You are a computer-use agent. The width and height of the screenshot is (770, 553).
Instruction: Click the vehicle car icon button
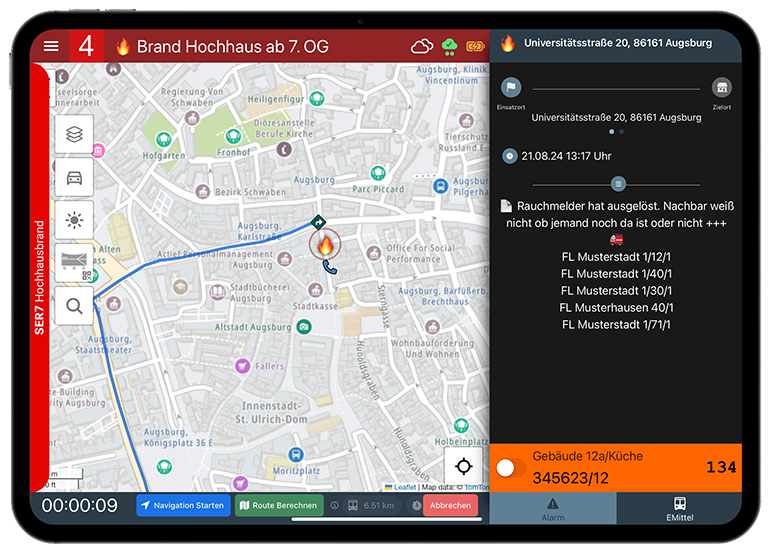(74, 178)
